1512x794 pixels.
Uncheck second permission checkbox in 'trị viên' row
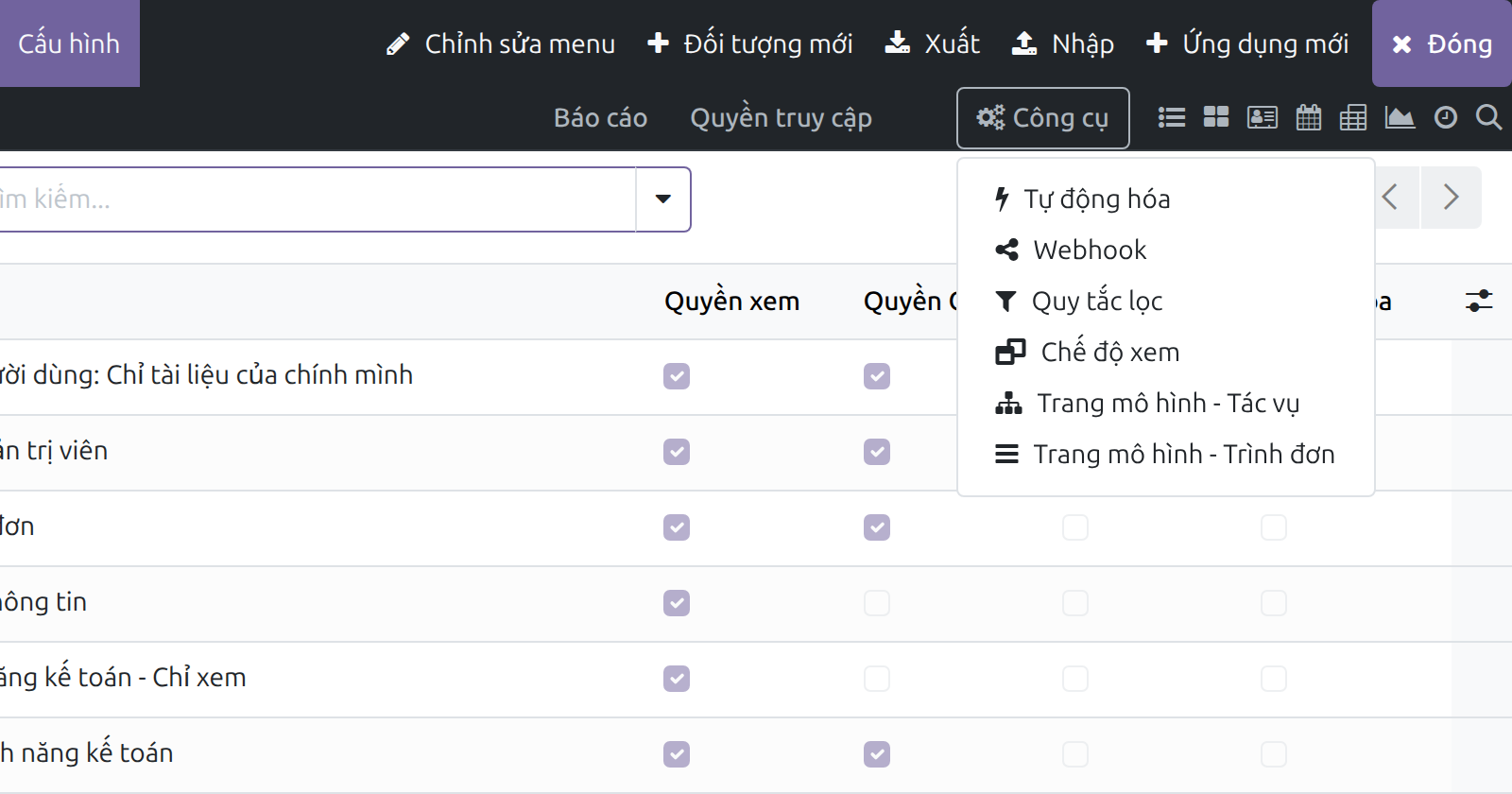877,452
